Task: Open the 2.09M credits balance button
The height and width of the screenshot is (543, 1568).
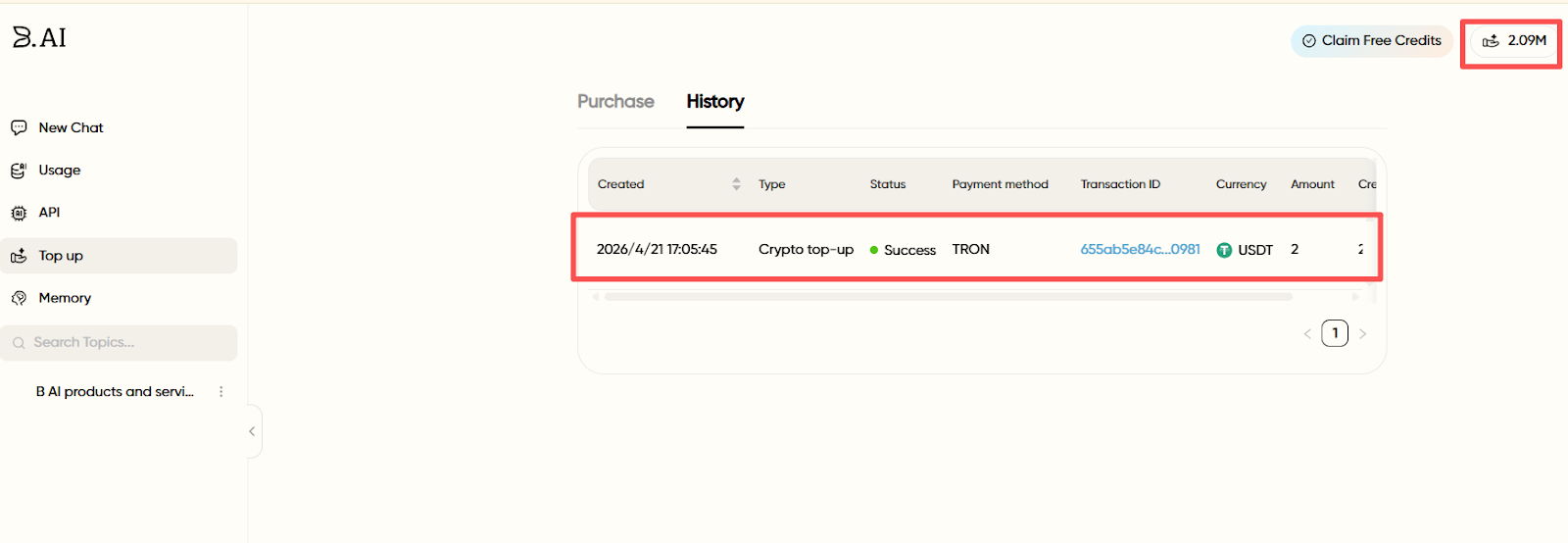Action: [1514, 41]
